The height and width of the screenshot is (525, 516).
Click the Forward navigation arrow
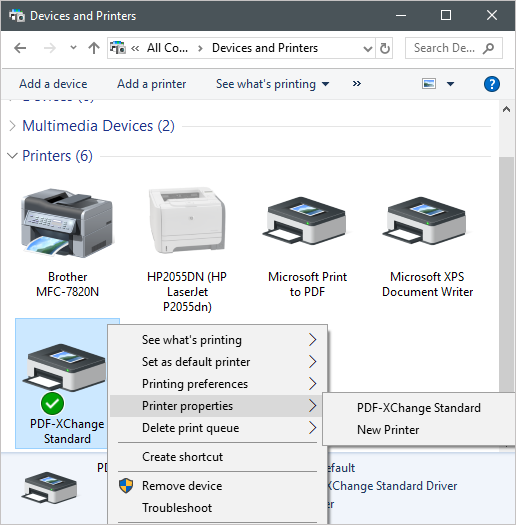tap(50, 48)
